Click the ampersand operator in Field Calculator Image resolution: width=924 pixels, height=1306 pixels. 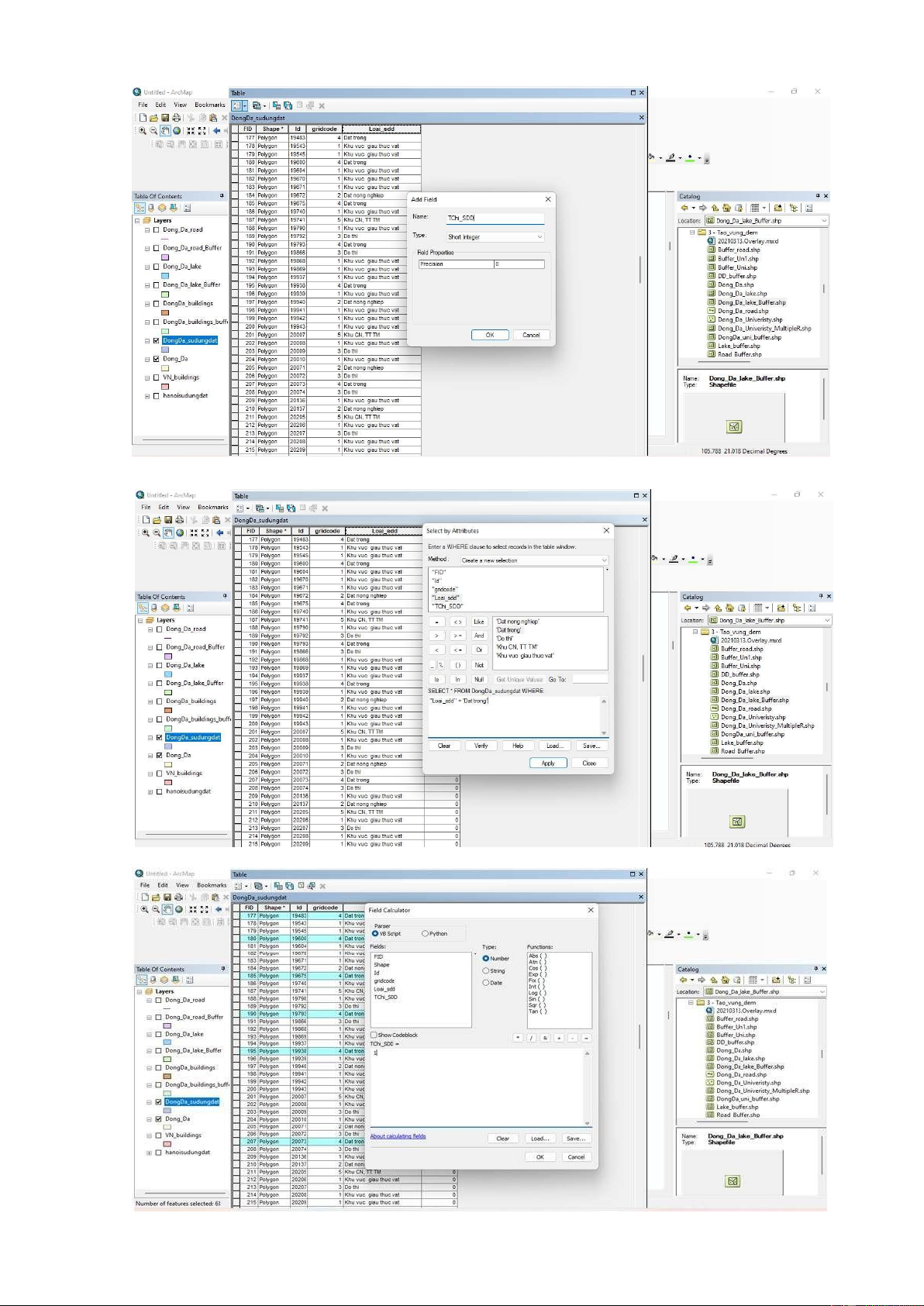click(545, 1038)
